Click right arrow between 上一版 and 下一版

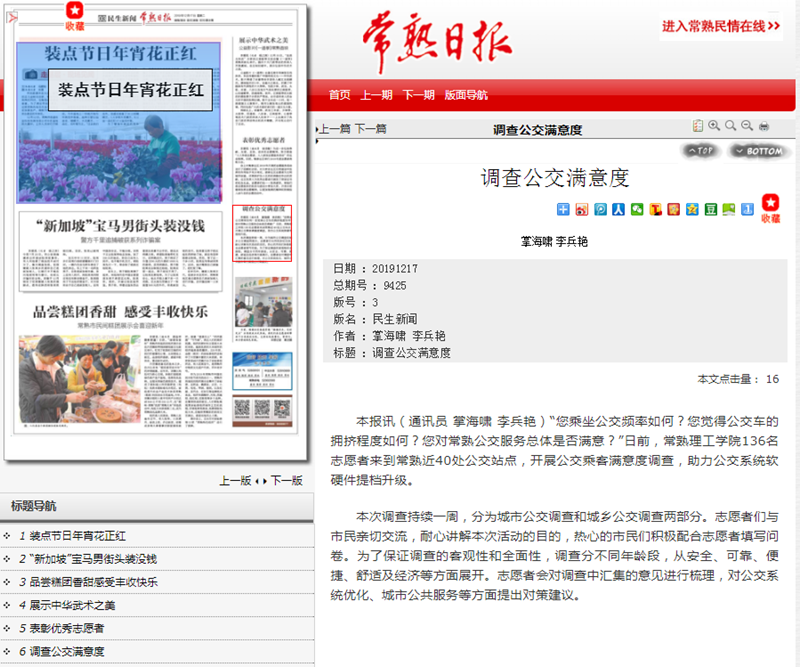(265, 481)
